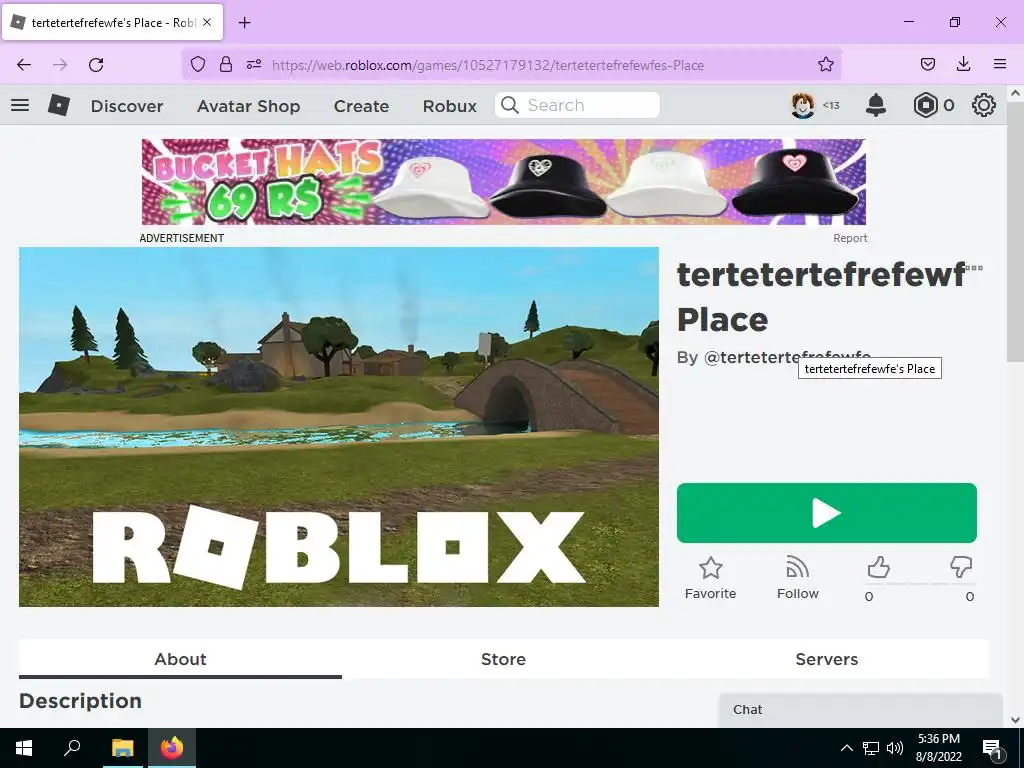Click the page vertical scrollbar thumb
The height and width of the screenshot is (768, 1024).
pos(1015,231)
